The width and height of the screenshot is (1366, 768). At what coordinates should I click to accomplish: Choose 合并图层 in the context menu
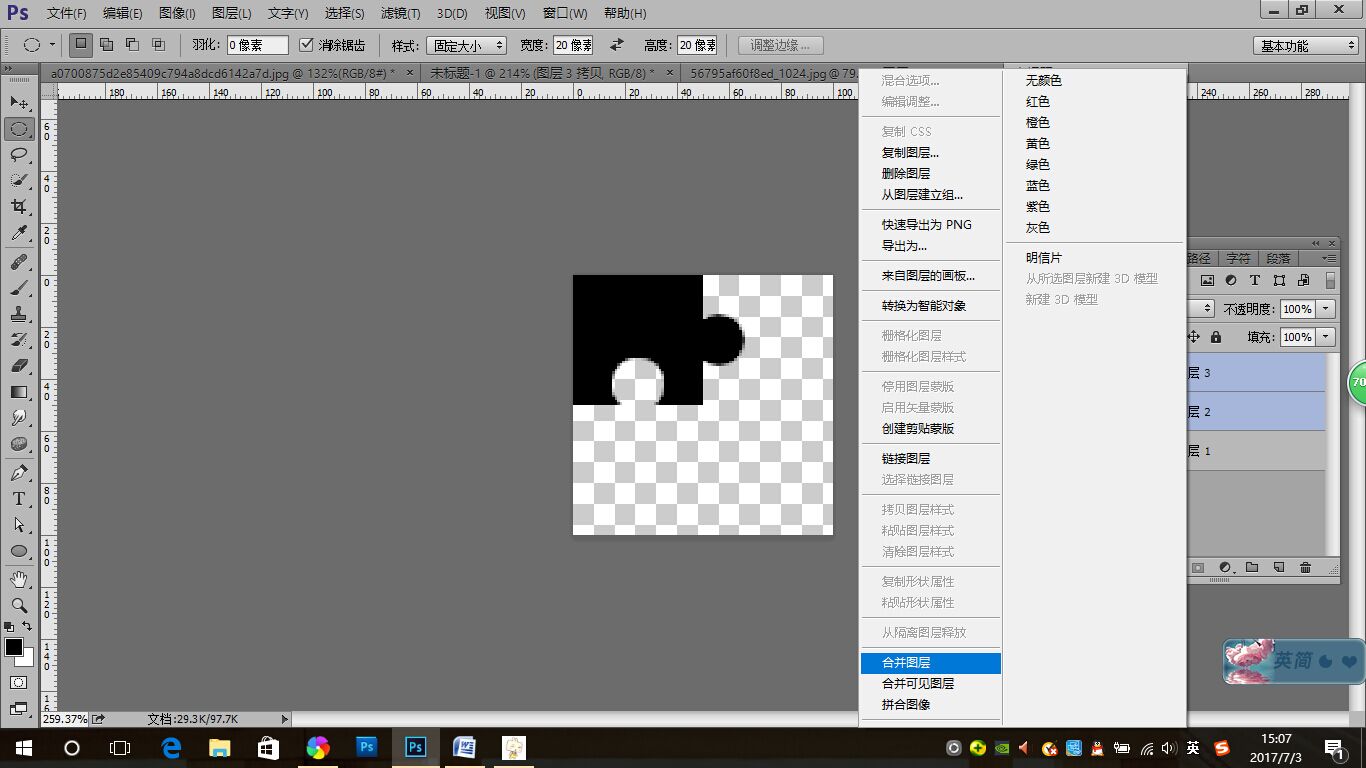click(906, 662)
